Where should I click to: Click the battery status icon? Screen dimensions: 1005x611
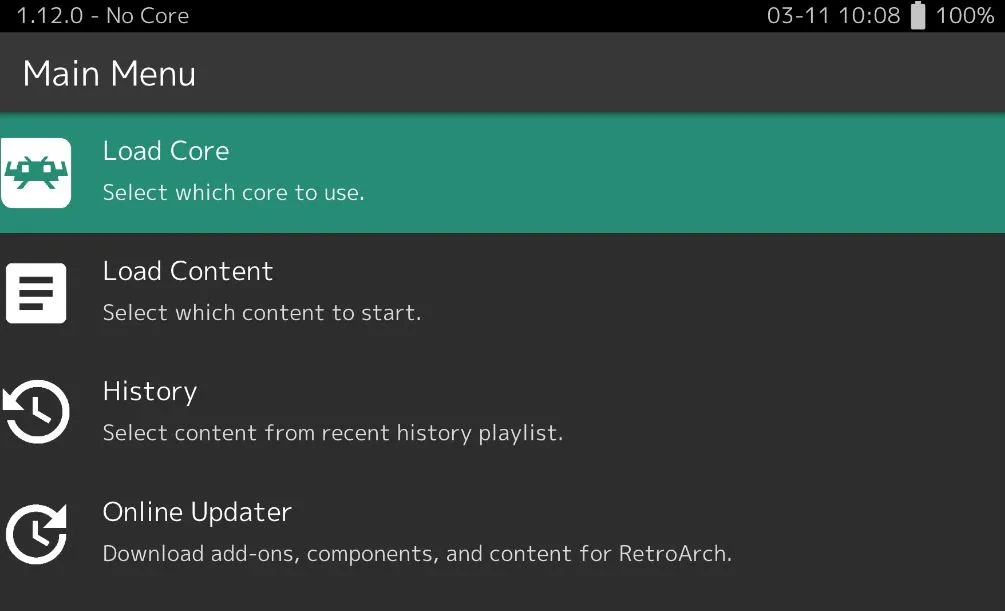pyautogui.click(x=916, y=15)
